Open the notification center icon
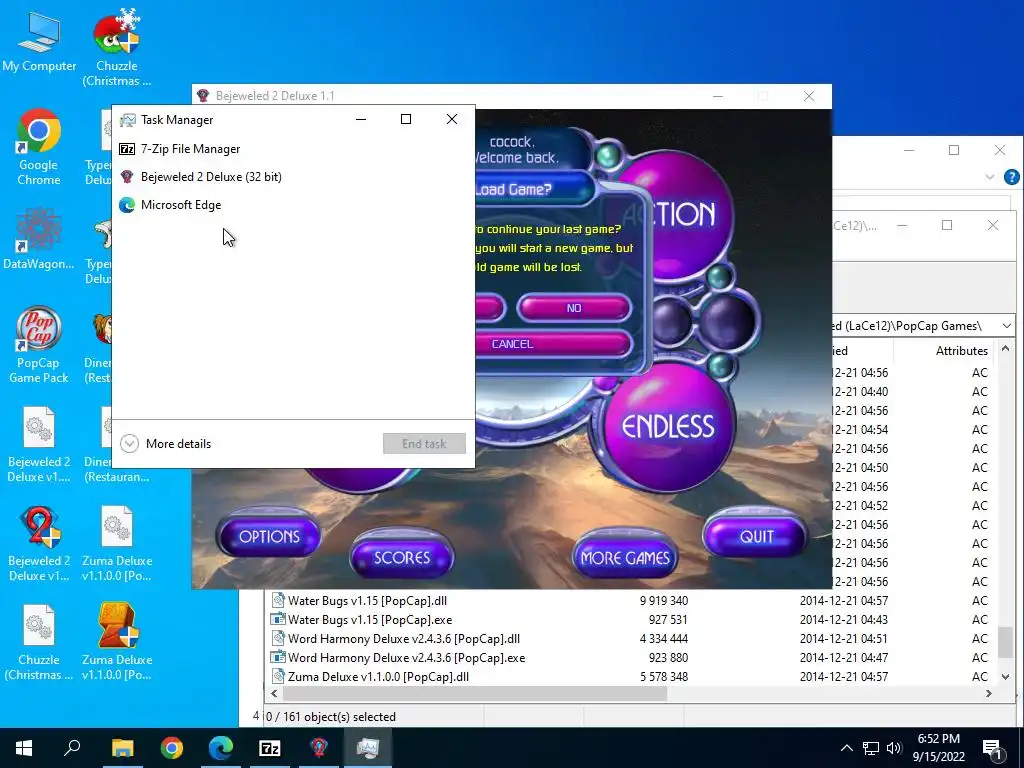1024x768 pixels. pyautogui.click(x=992, y=749)
